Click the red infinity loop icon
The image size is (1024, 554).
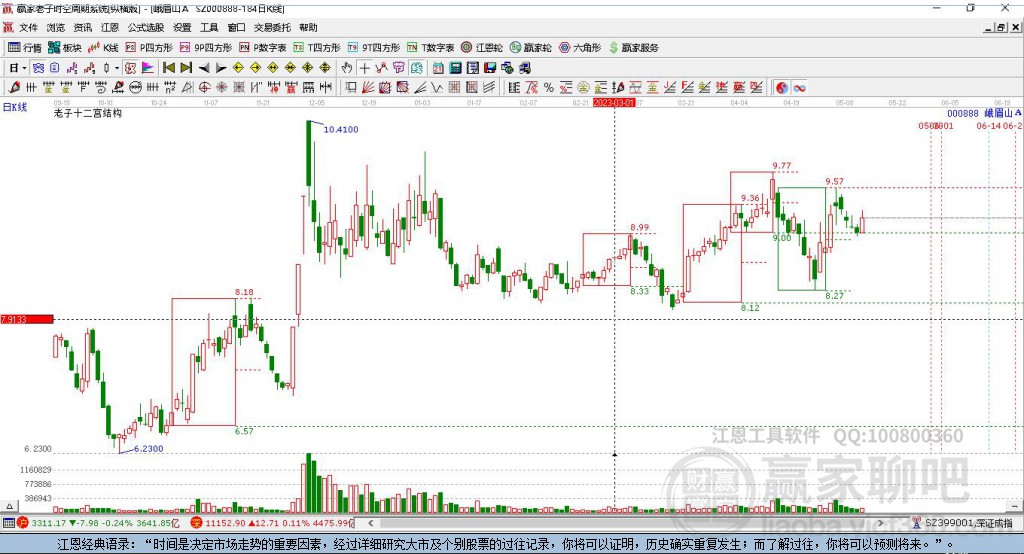(799, 88)
